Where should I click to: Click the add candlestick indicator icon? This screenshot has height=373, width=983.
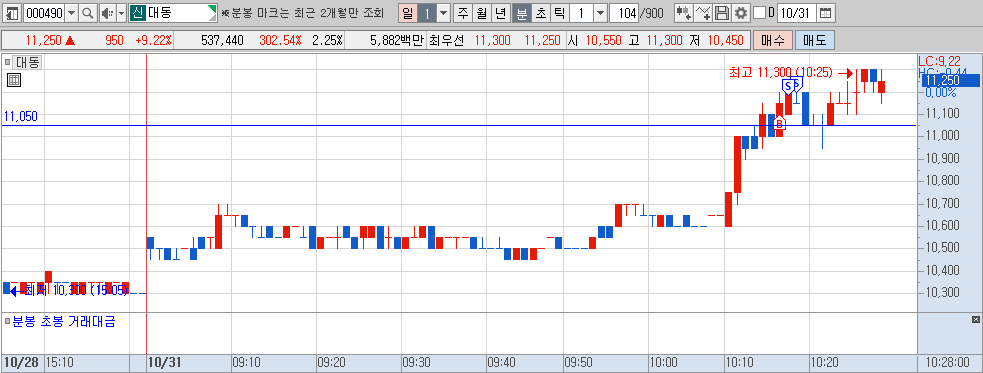tap(685, 13)
